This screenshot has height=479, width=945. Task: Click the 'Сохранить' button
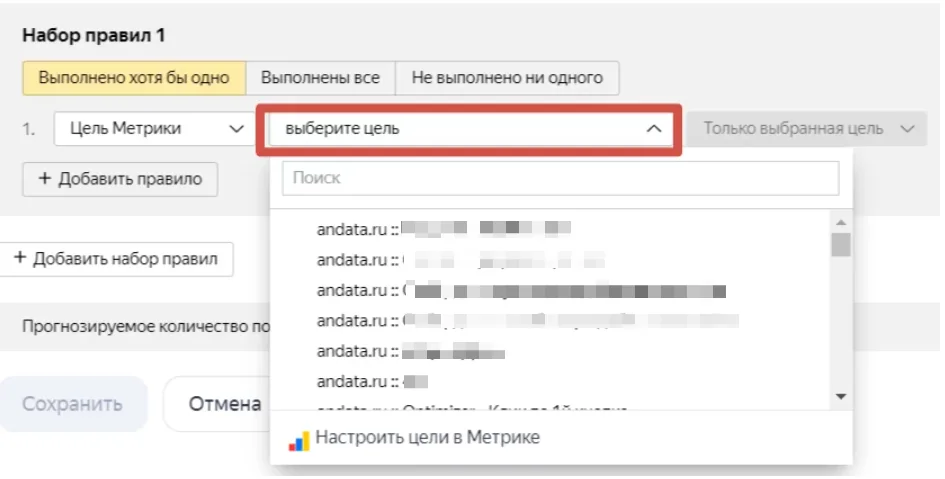(73, 404)
